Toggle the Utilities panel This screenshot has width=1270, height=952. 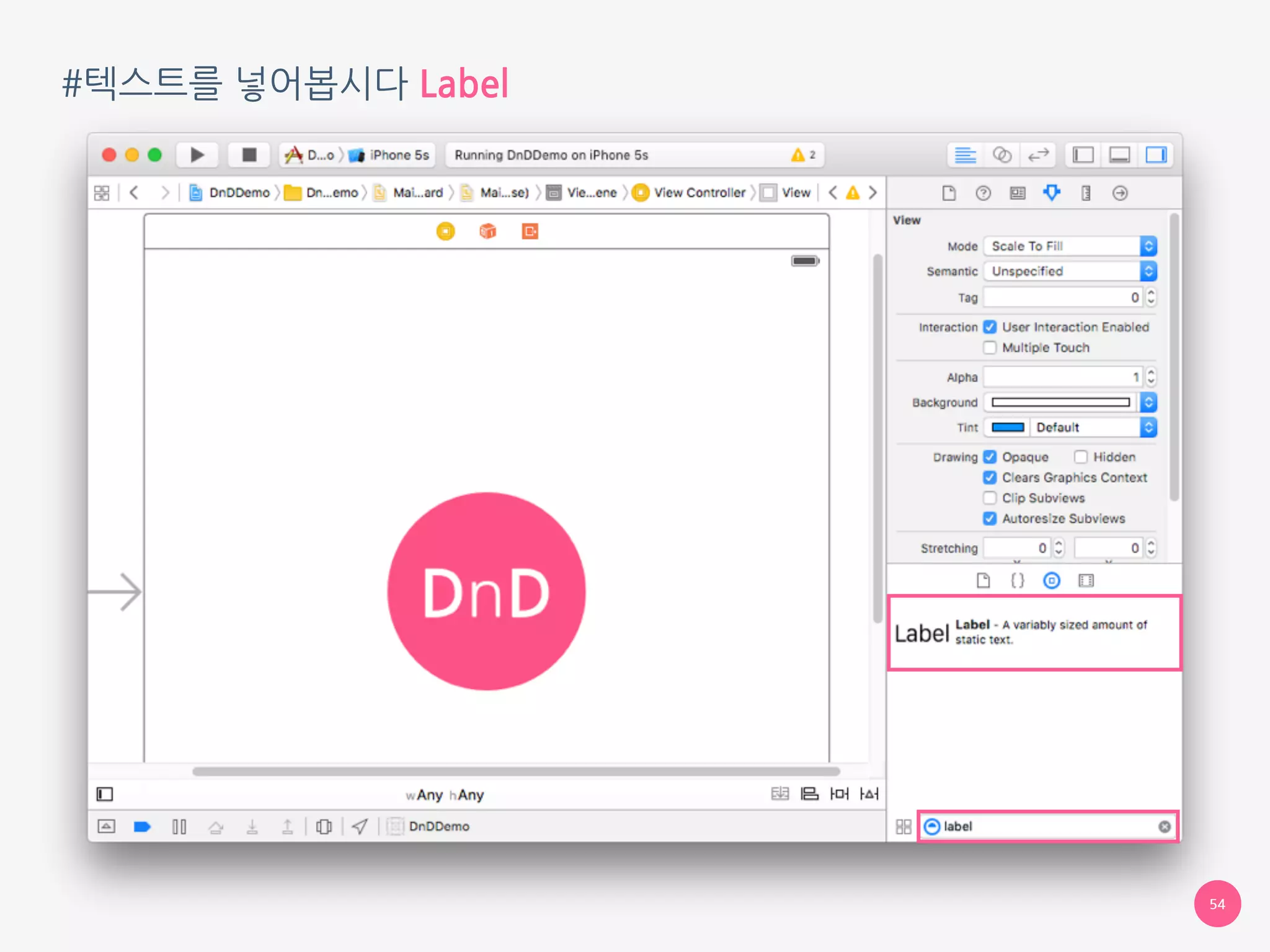[1156, 155]
